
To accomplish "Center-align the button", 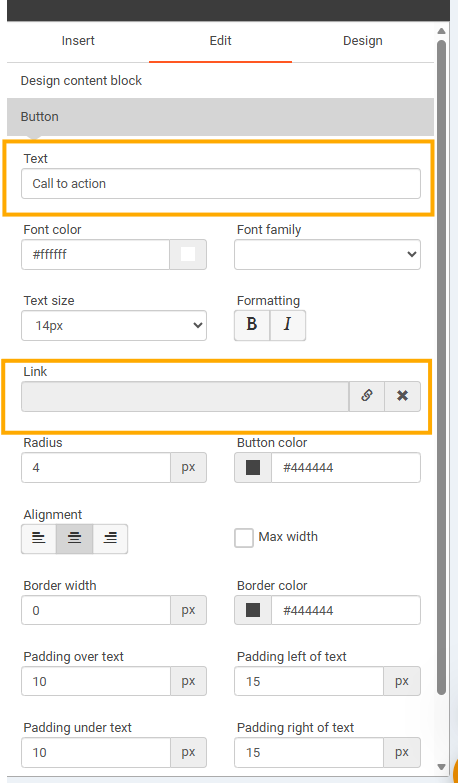I will 74,539.
